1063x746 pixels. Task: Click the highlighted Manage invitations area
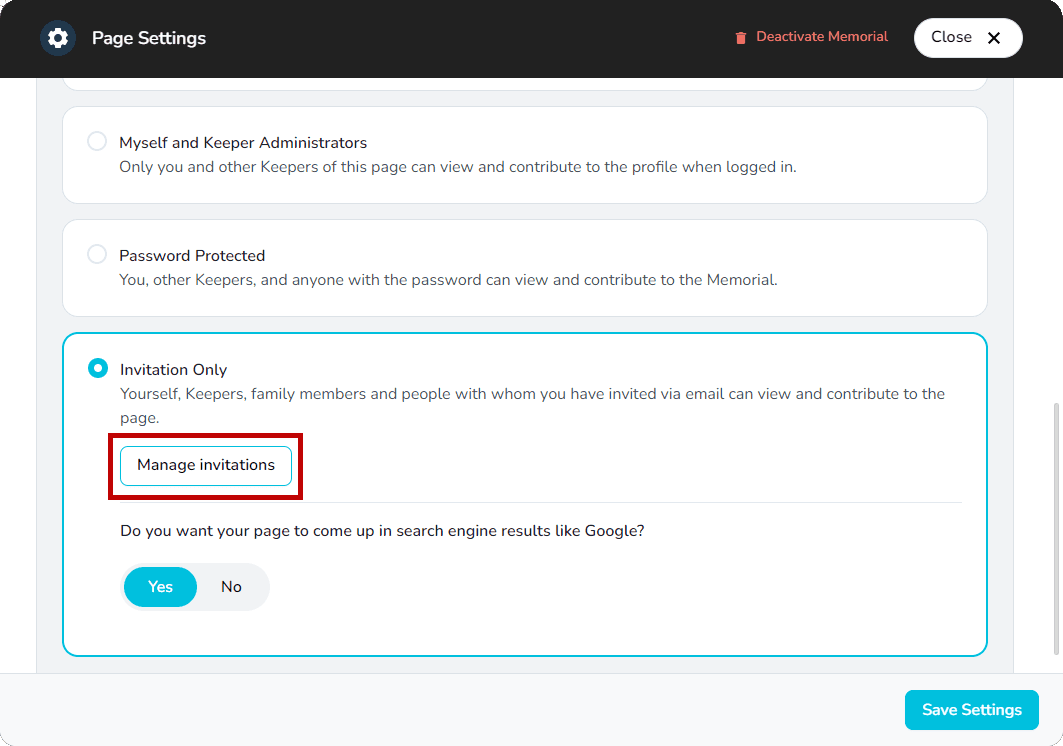[x=205, y=465]
